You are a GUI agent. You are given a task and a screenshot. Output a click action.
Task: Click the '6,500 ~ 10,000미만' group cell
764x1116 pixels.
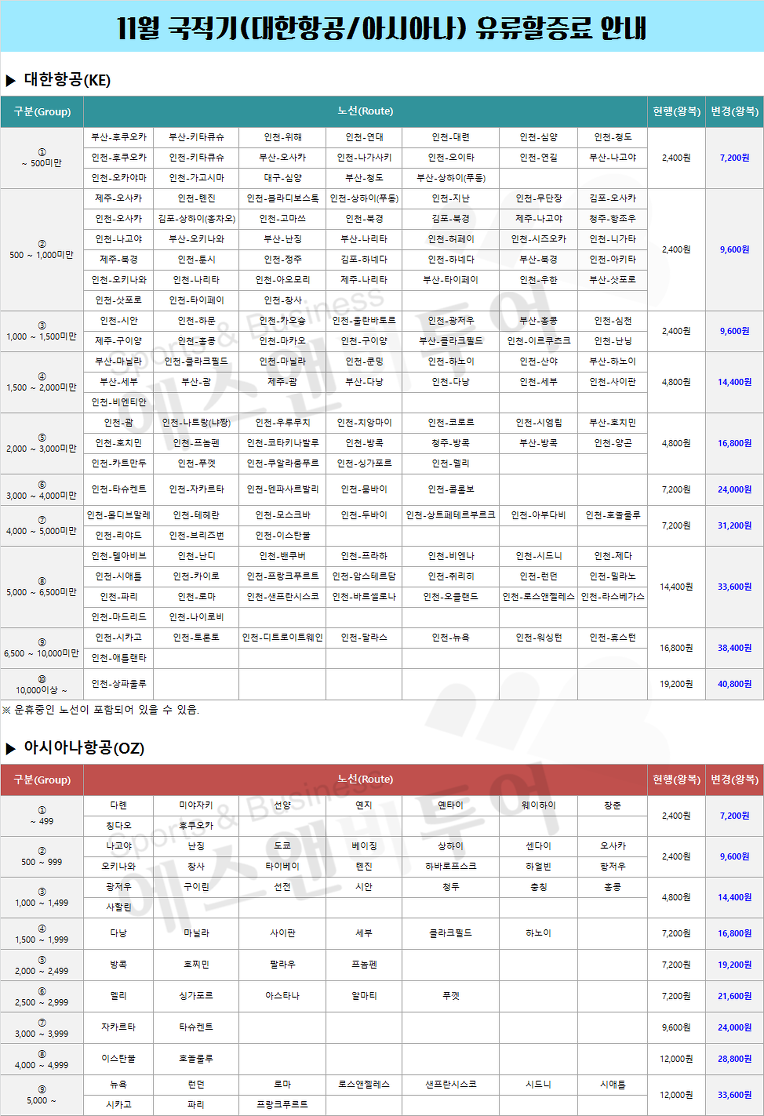click(41, 648)
